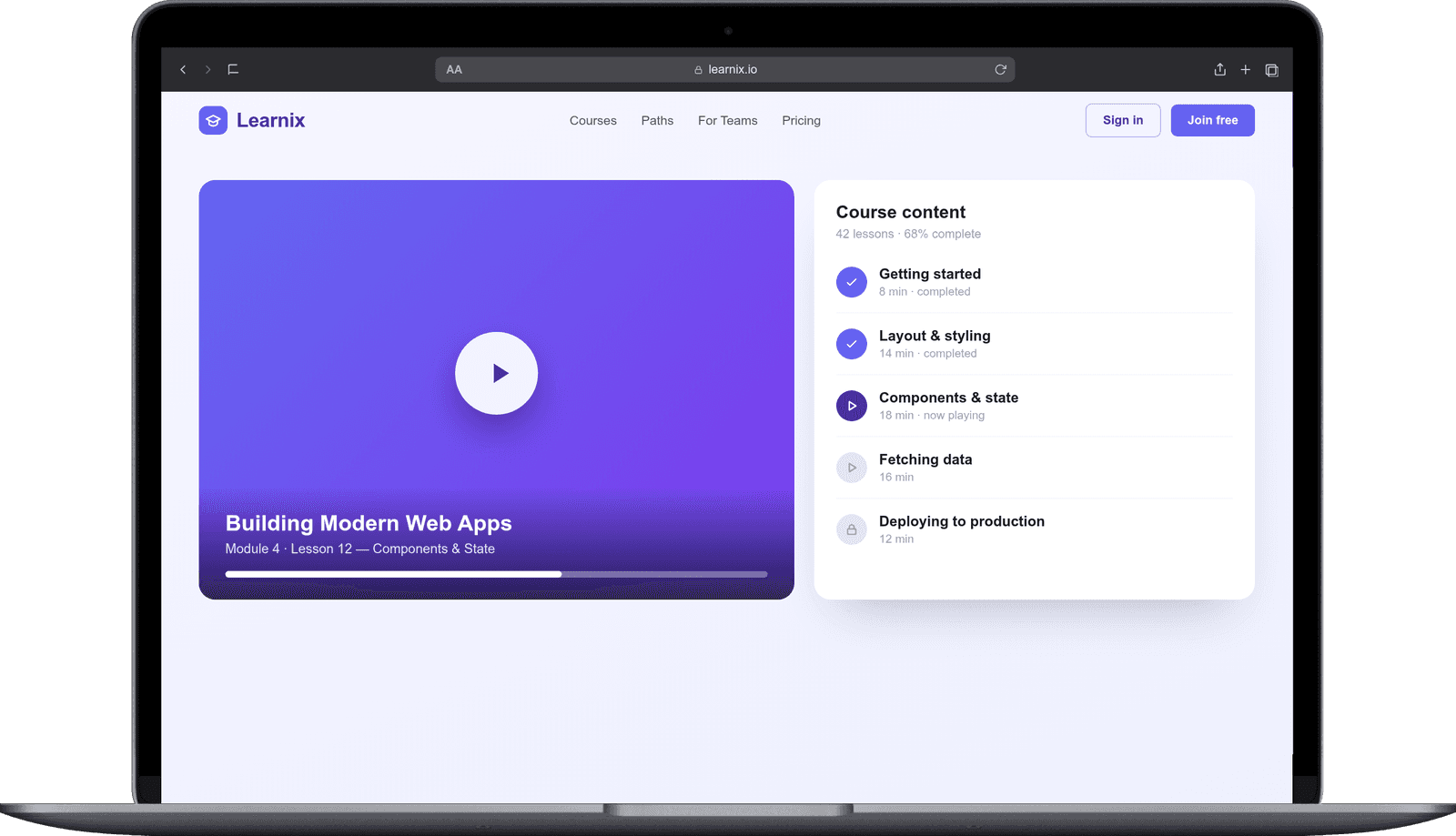Open the Pricing nav item
This screenshot has width=1456, height=836.
[802, 120]
